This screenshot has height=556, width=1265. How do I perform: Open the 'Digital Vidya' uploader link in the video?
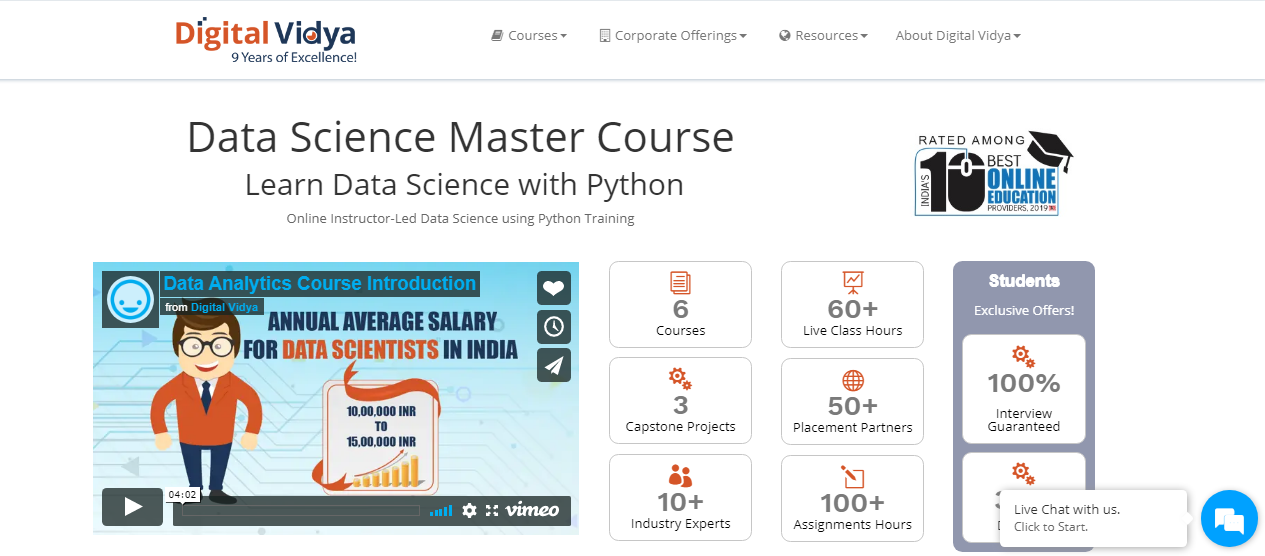pos(224,307)
